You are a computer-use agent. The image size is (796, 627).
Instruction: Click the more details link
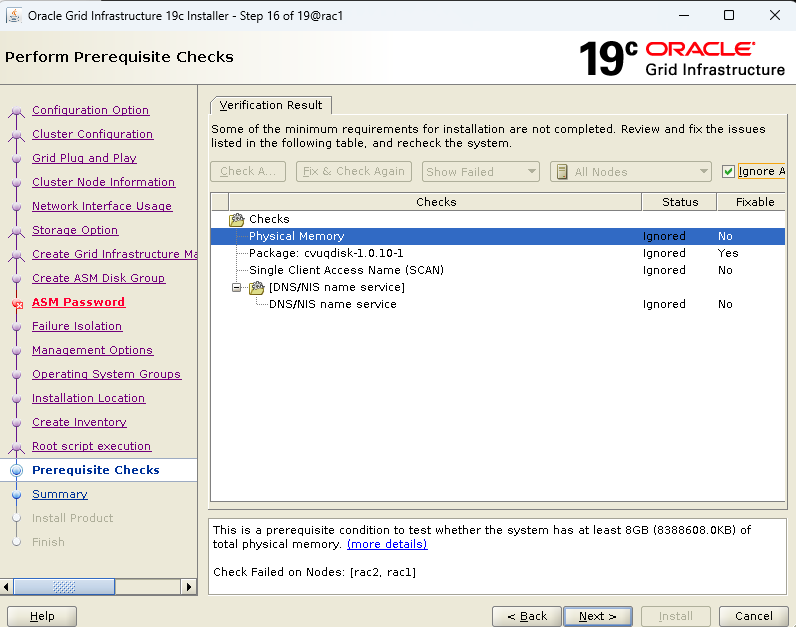coord(387,544)
